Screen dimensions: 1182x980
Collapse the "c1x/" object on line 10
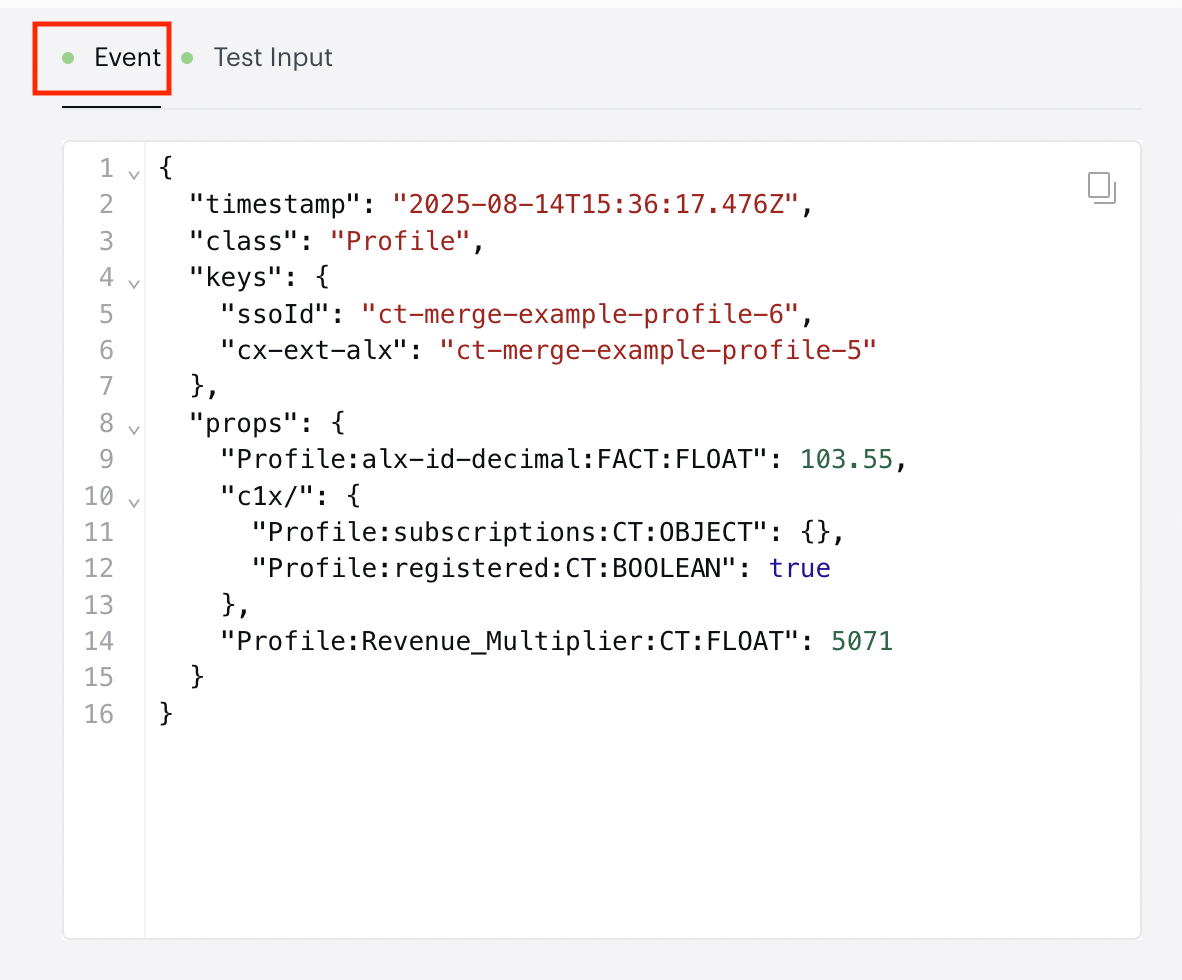pyautogui.click(x=134, y=502)
